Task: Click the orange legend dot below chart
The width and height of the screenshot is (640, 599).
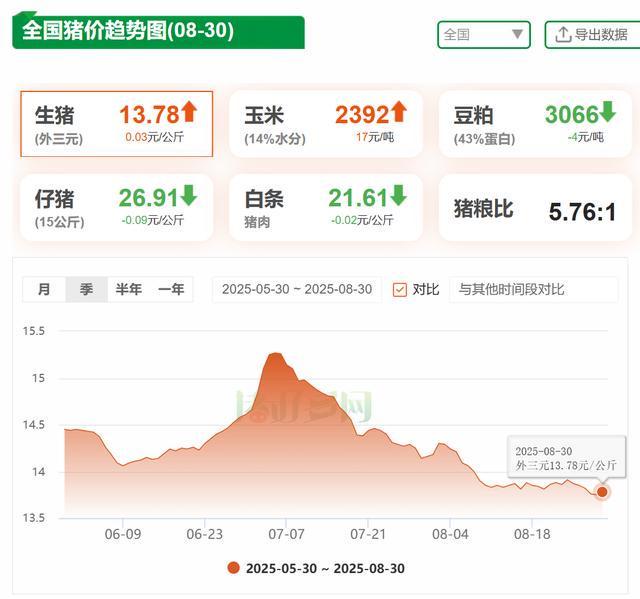Action: coord(234,568)
